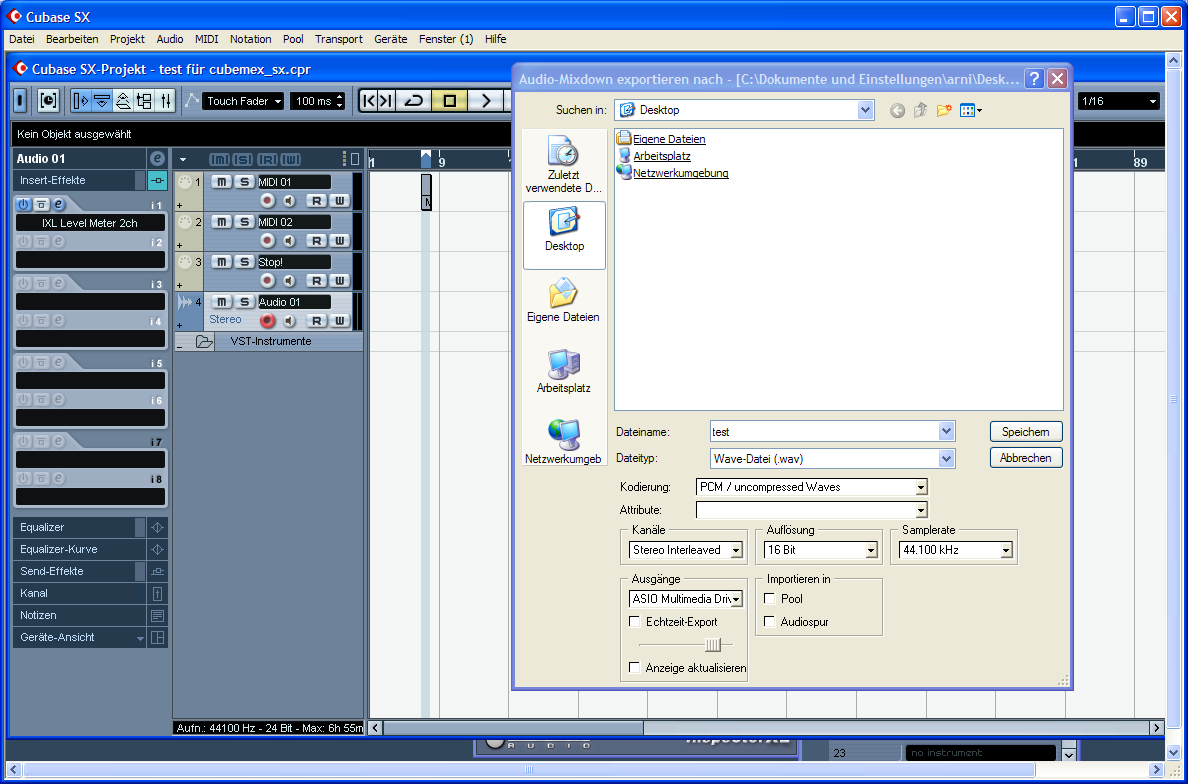Open the Suchen in folder dropdown
The height and width of the screenshot is (784, 1188).
point(865,111)
